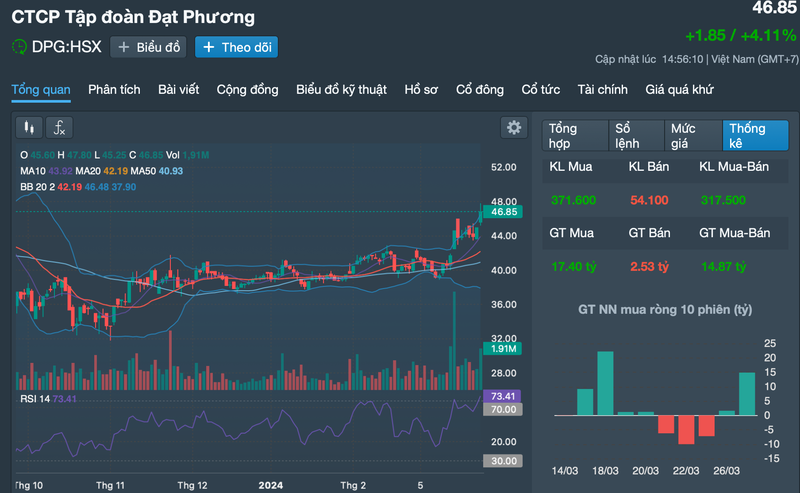The image size is (800, 493).
Task: Click the GT NN mua ròng 10 phiên title
Action: (x=665, y=310)
